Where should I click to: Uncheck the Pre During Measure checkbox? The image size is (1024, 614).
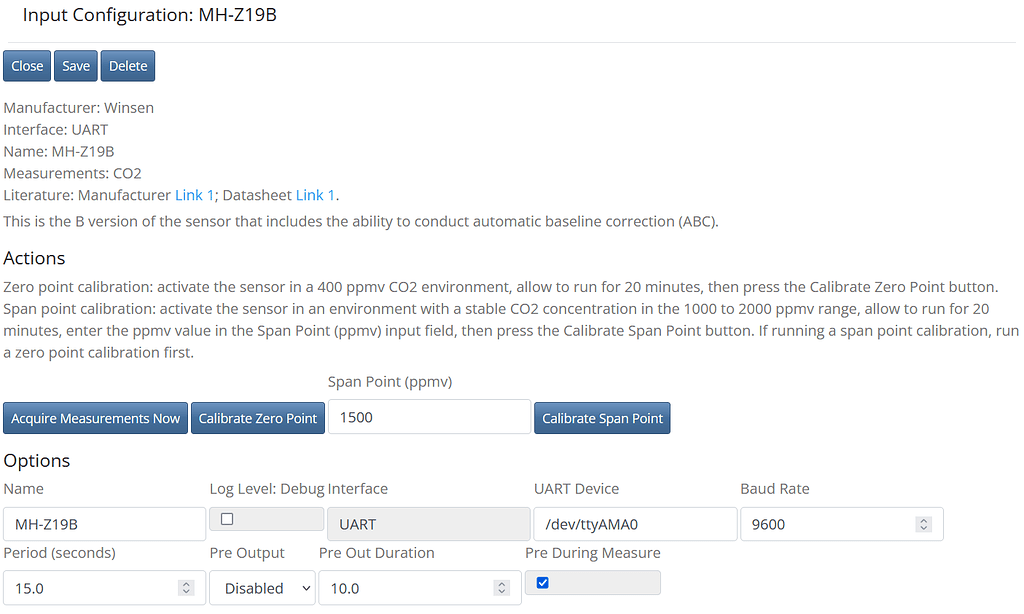(543, 583)
